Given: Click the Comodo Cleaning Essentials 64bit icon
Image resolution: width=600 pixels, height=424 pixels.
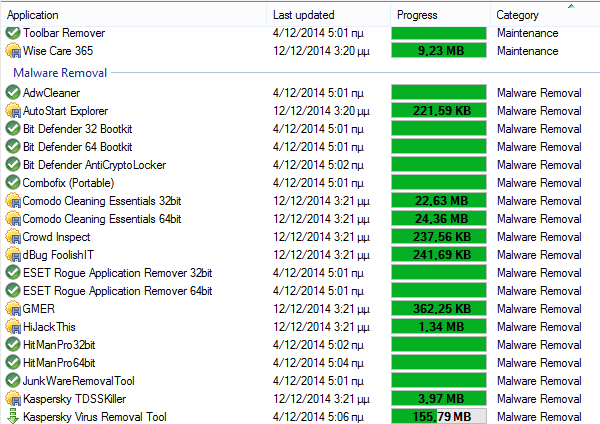Looking at the screenshot, I should coord(13,219).
